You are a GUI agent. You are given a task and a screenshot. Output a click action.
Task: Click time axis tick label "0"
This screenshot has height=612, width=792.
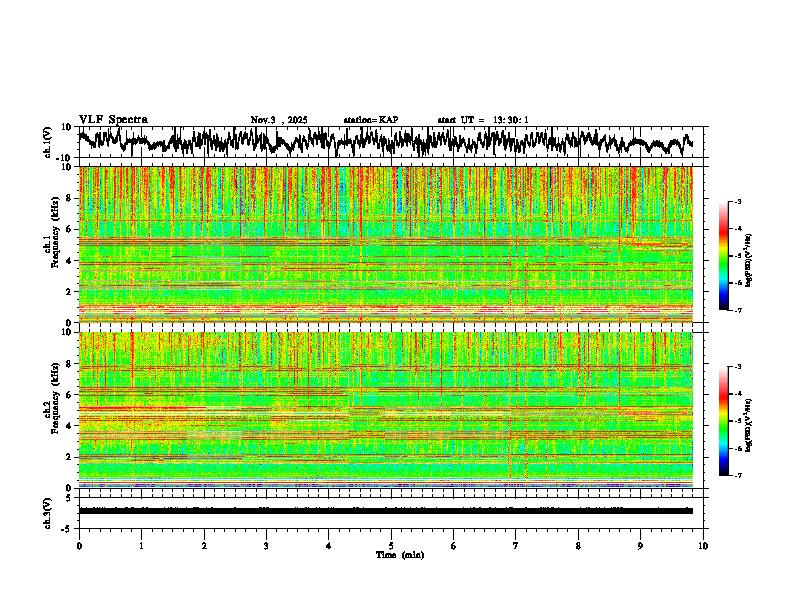[x=79, y=546]
